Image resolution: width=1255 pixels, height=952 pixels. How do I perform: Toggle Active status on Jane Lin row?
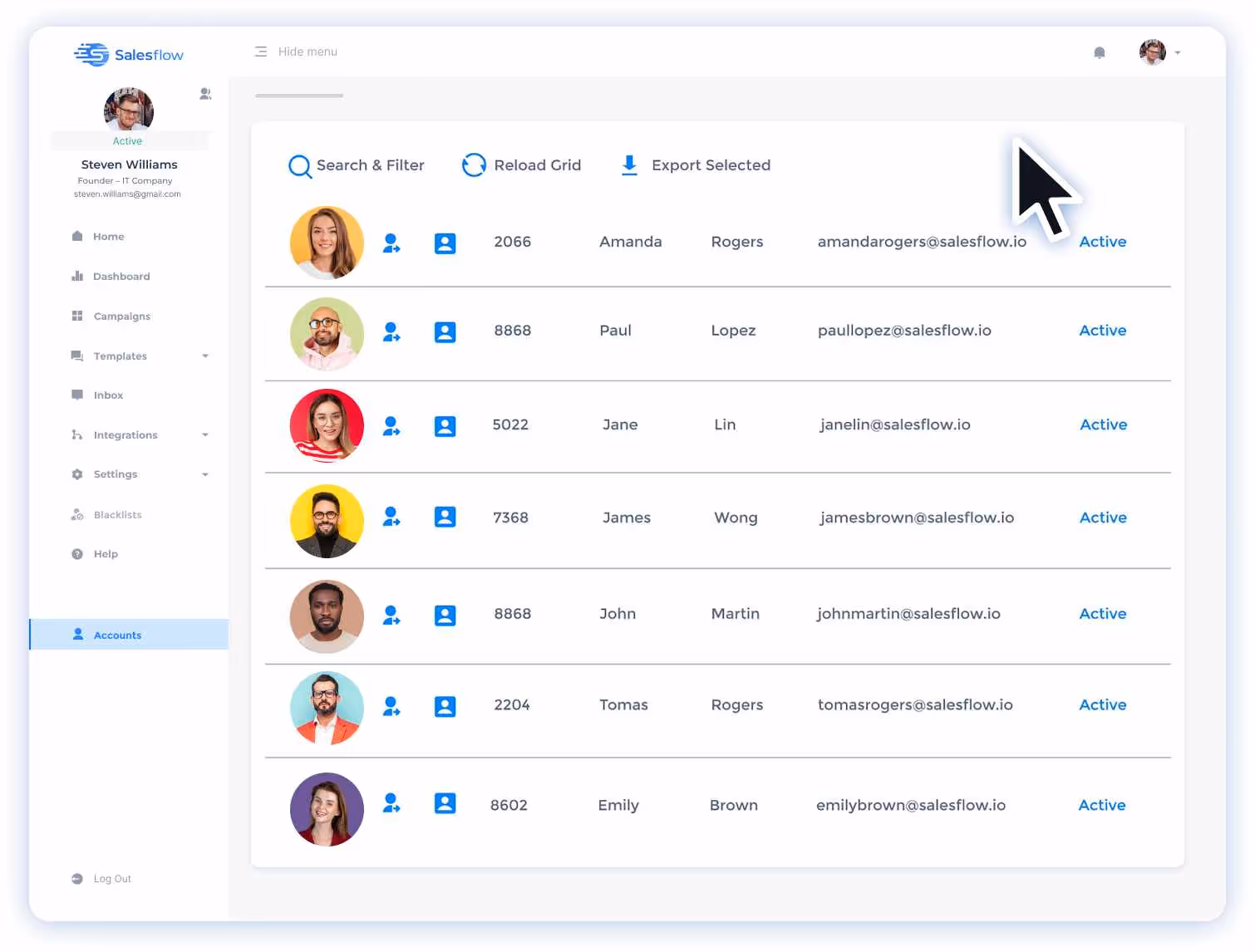tap(1103, 424)
